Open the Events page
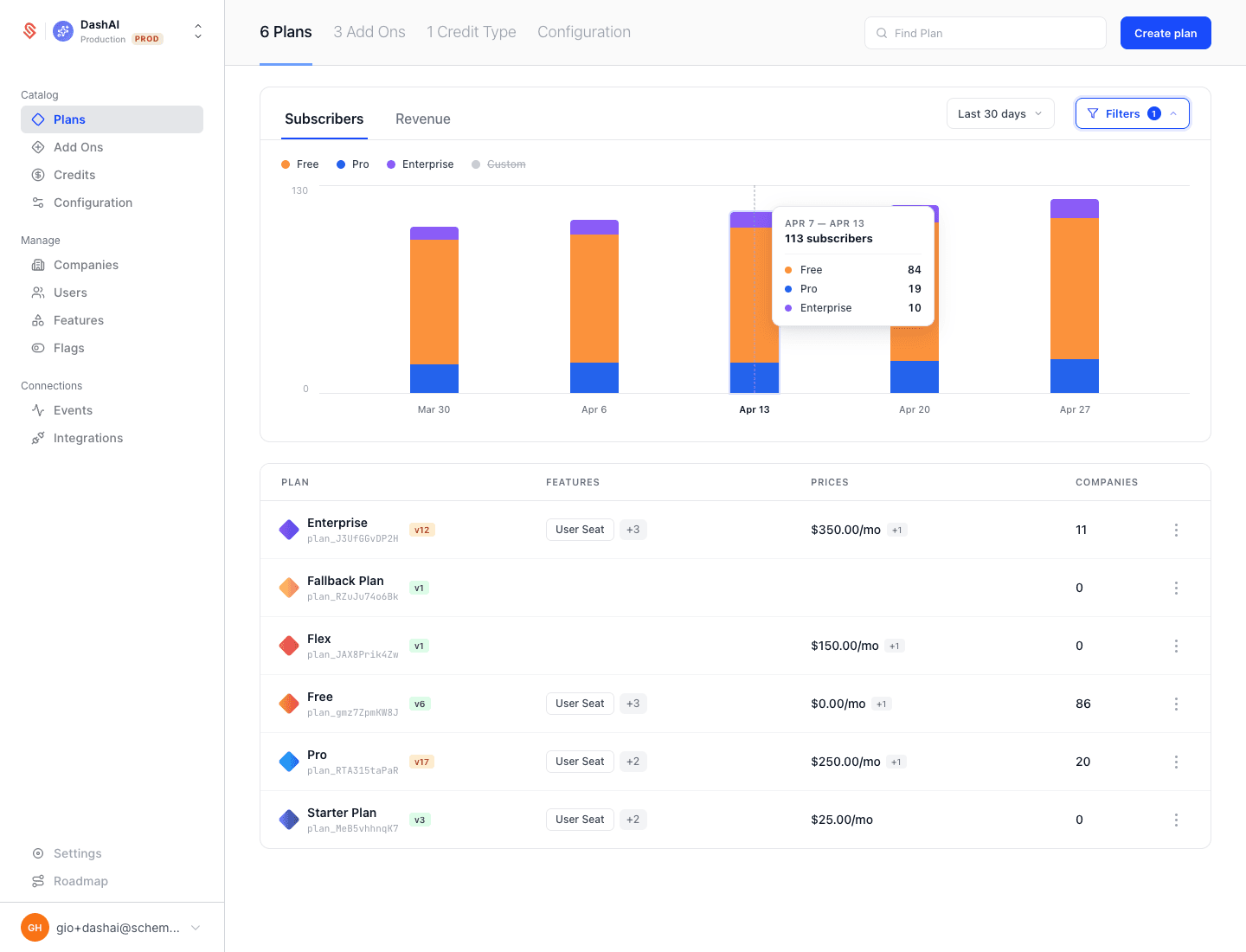 [x=112, y=410]
